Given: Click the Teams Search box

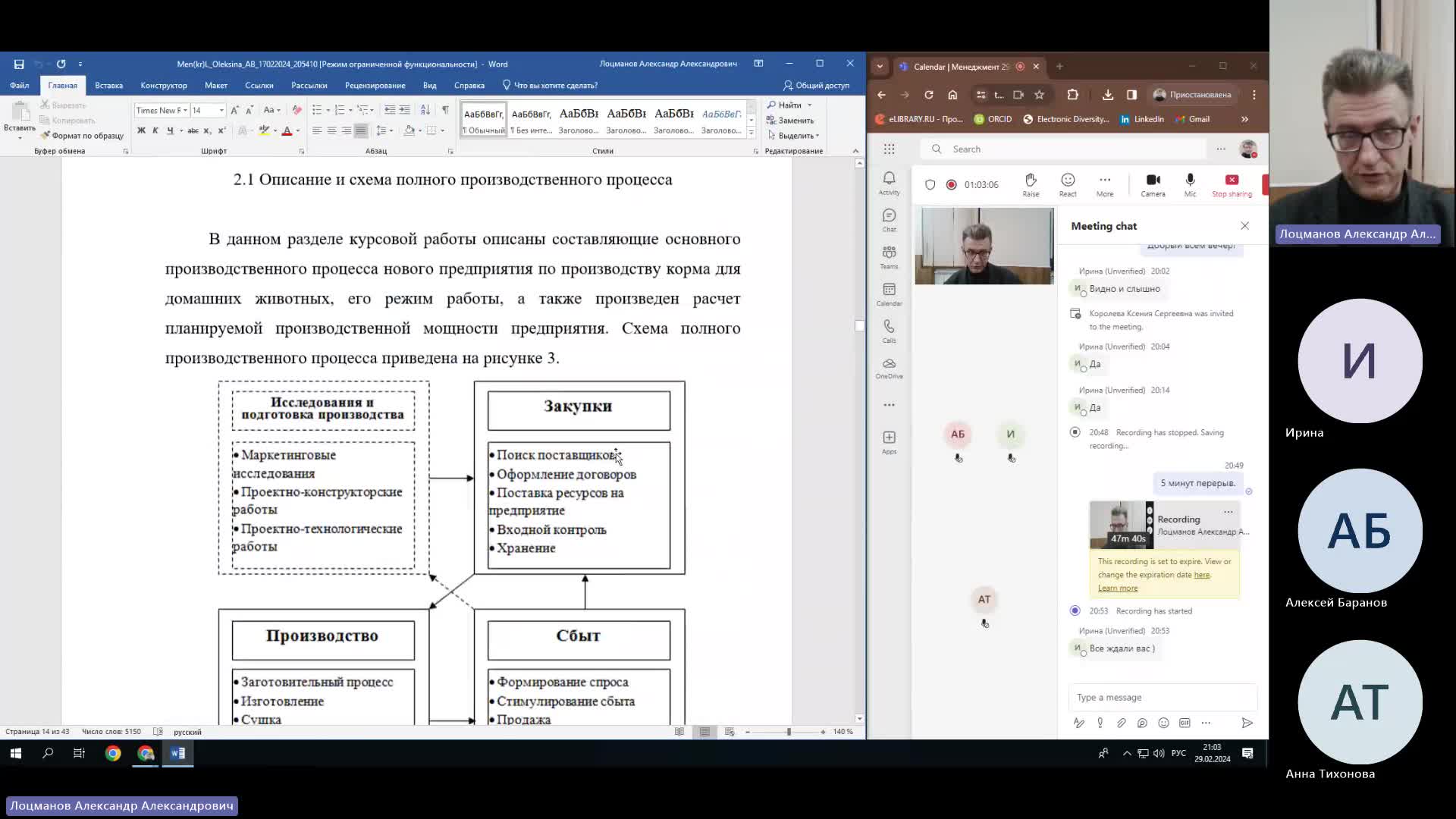Looking at the screenshot, I should click(1065, 149).
